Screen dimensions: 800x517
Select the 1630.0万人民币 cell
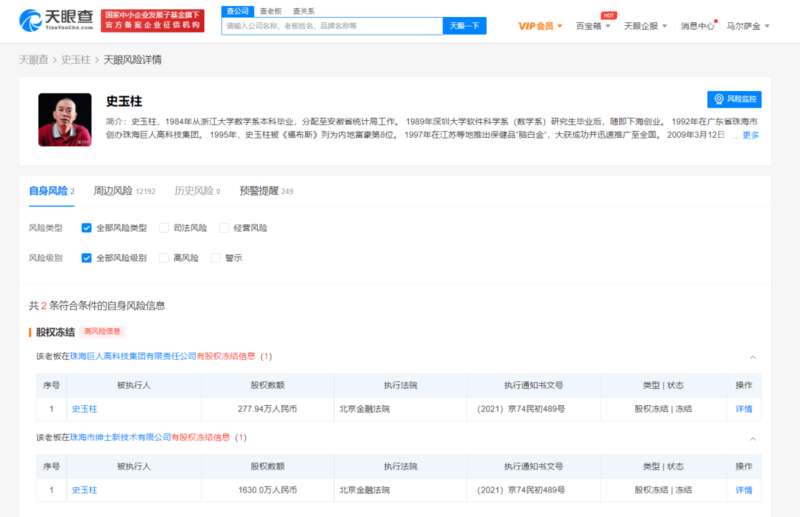click(x=267, y=490)
